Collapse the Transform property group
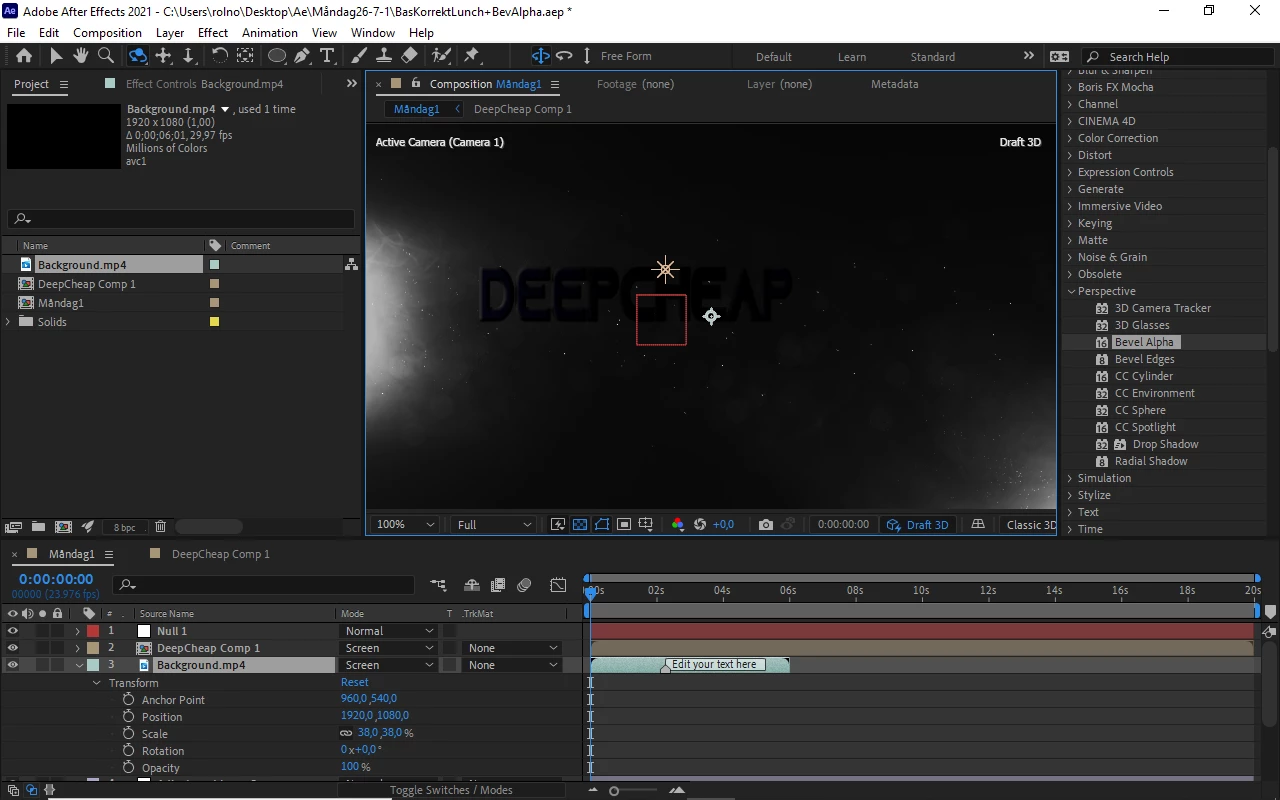1280x800 pixels. (x=97, y=683)
